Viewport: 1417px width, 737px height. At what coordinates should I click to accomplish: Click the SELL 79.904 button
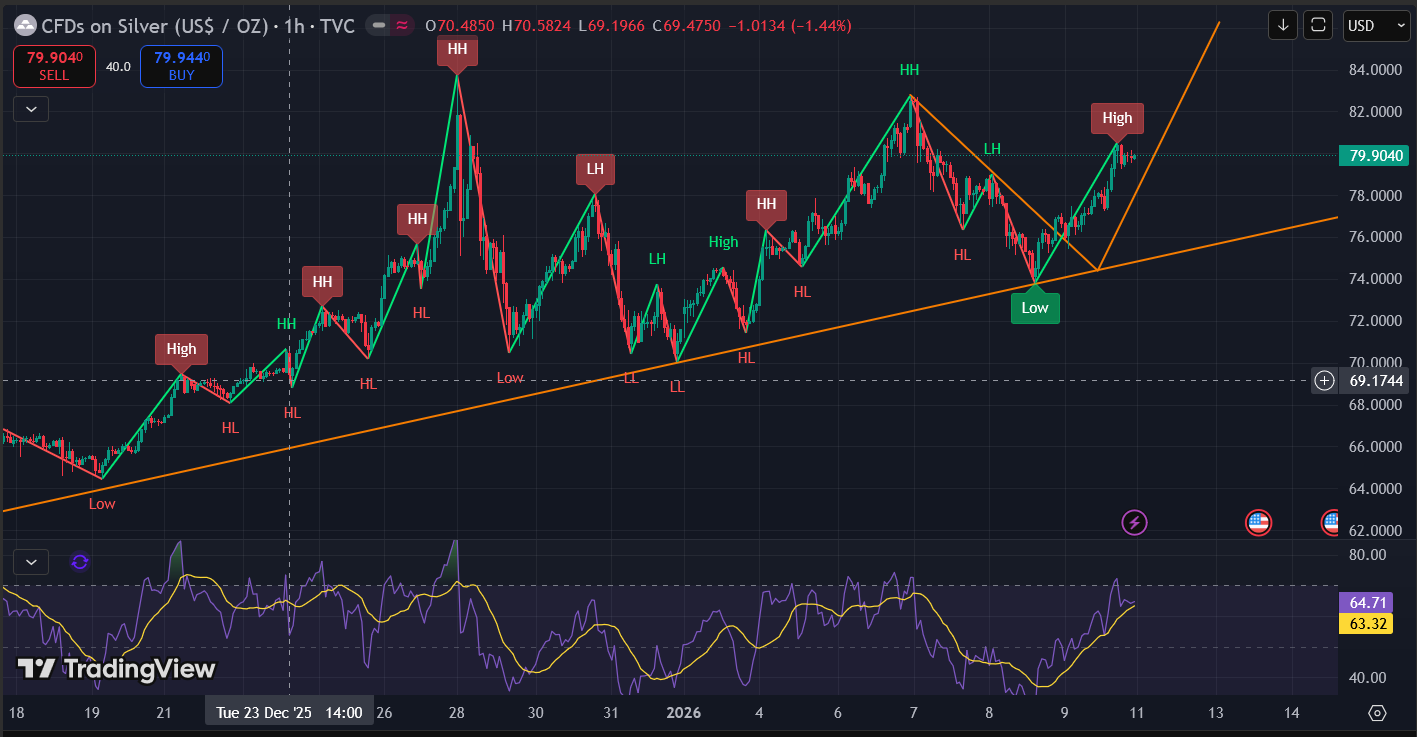click(x=54, y=66)
